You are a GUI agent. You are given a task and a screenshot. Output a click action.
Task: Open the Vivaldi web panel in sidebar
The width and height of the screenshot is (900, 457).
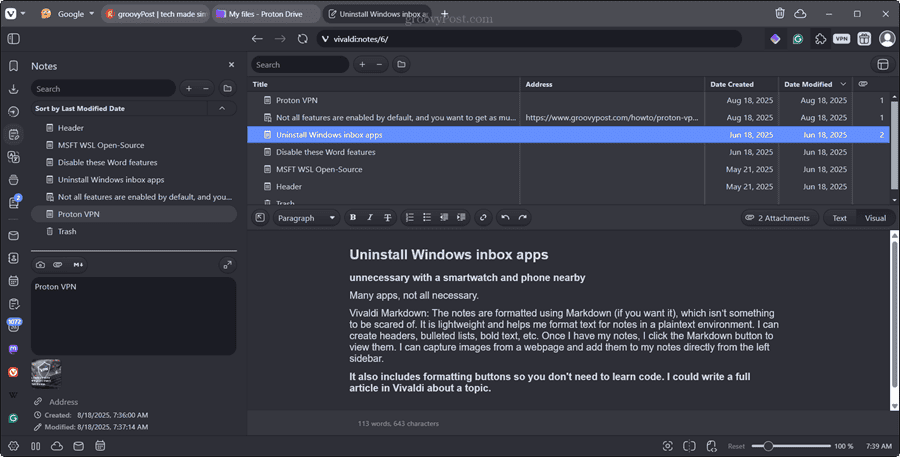[14, 372]
